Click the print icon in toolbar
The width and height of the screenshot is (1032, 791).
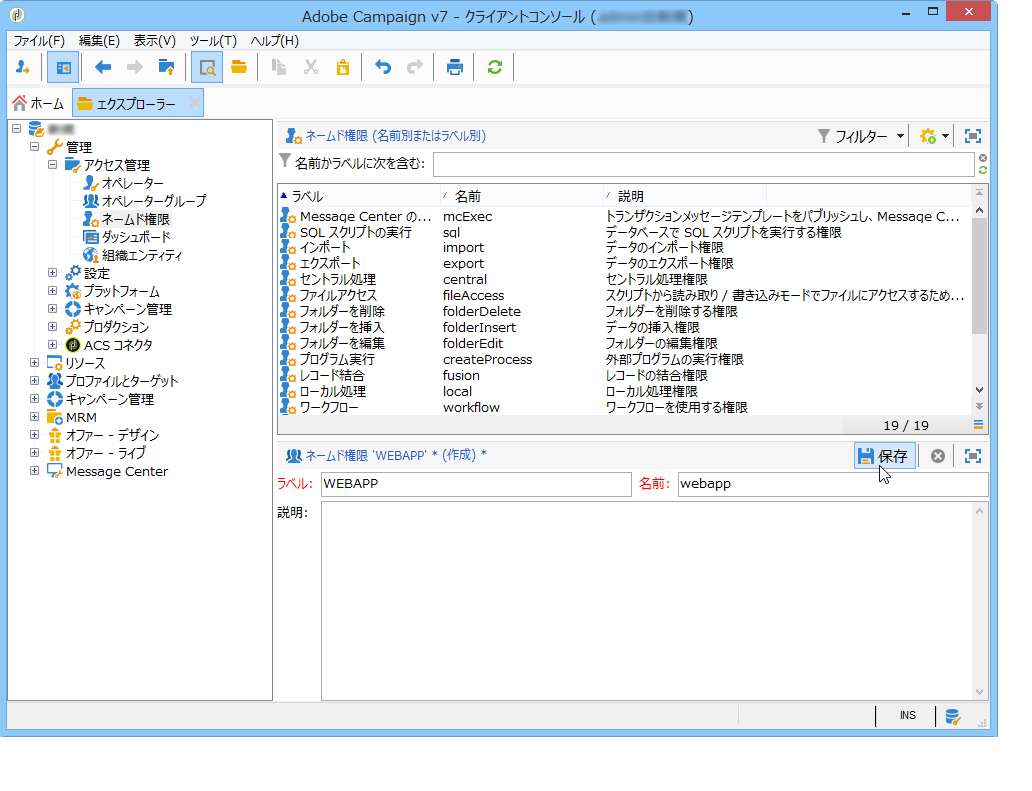point(454,67)
